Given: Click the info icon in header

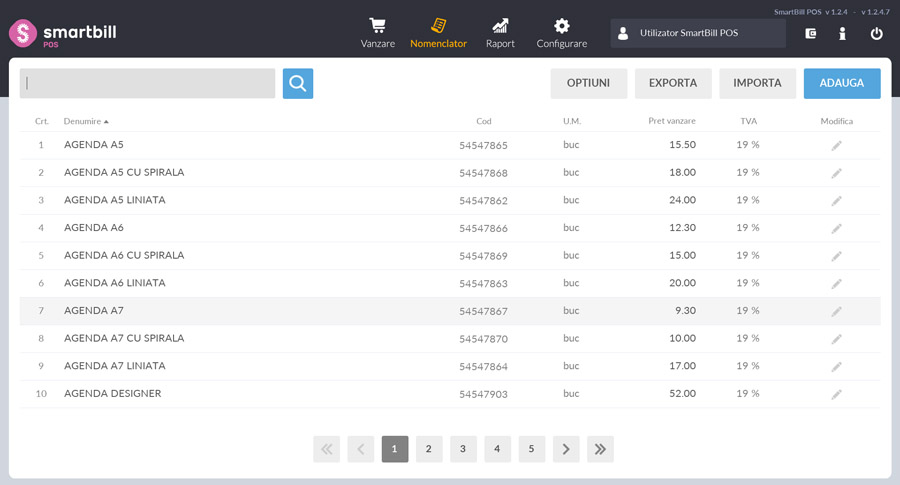Looking at the screenshot, I should (843, 33).
